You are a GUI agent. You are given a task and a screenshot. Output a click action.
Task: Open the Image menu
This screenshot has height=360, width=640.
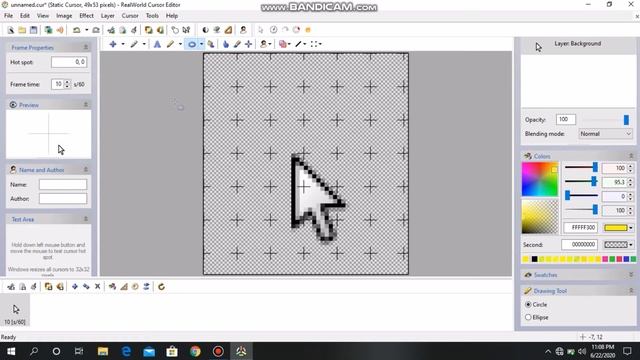click(64, 16)
